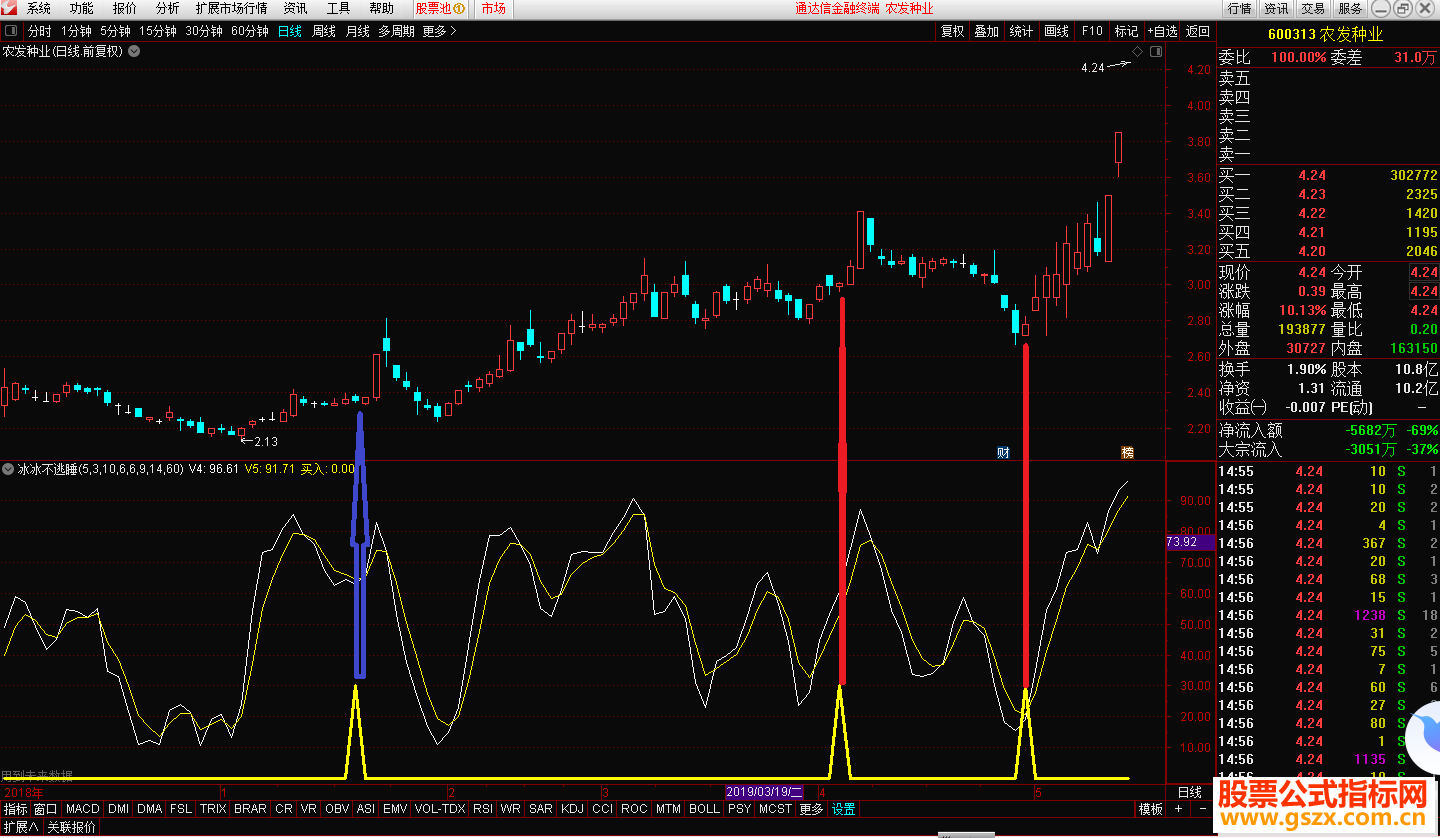The width and height of the screenshot is (1440, 838).
Task: Open the 资讯 menu in menu bar
Action: [296, 8]
